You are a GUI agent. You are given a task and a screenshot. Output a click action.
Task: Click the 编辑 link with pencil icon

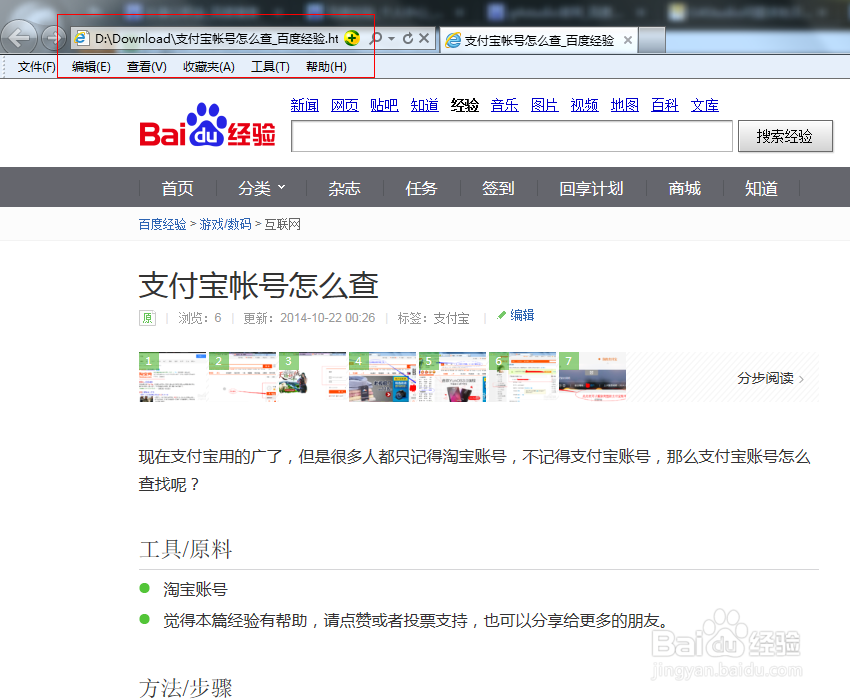[x=516, y=315]
